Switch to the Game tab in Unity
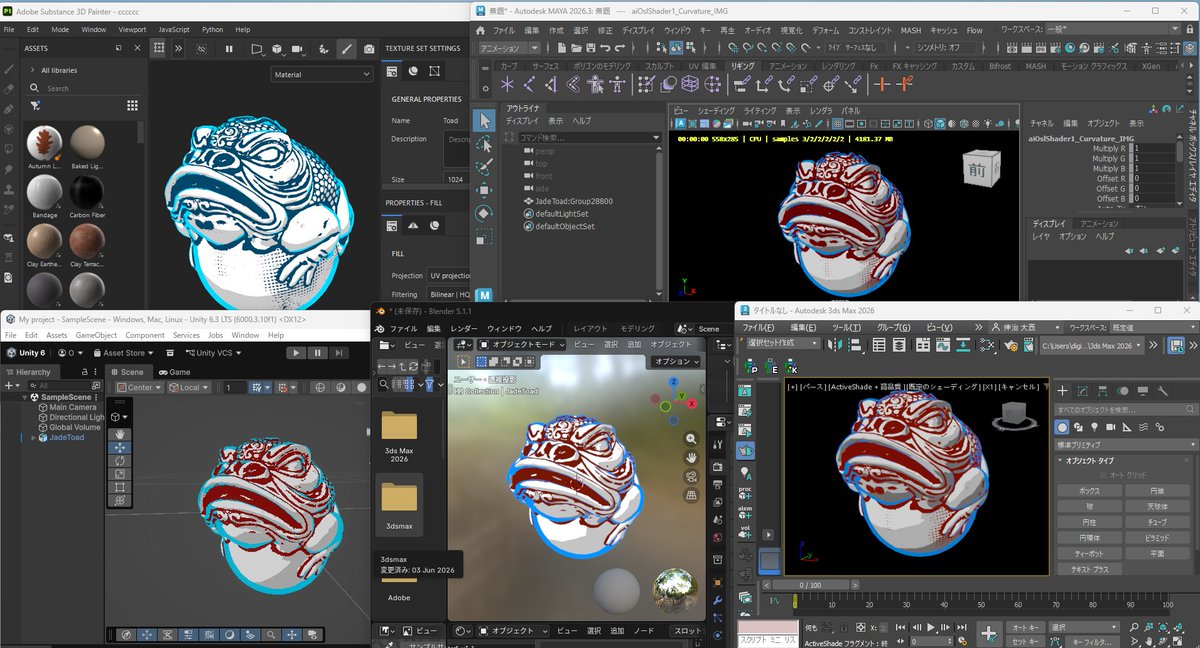The image size is (1200, 648). click(x=174, y=372)
